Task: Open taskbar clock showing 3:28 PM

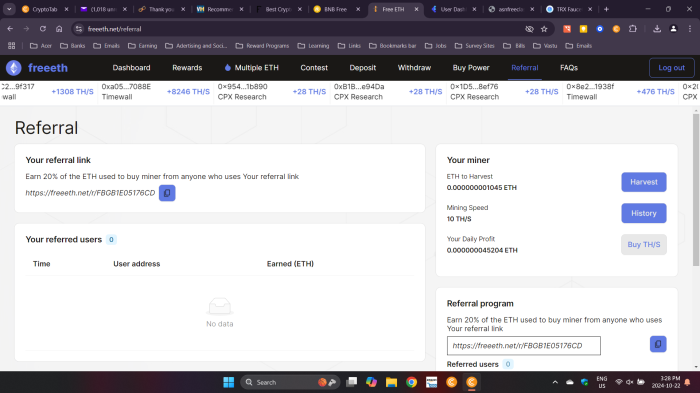Action: pyautogui.click(x=665, y=382)
